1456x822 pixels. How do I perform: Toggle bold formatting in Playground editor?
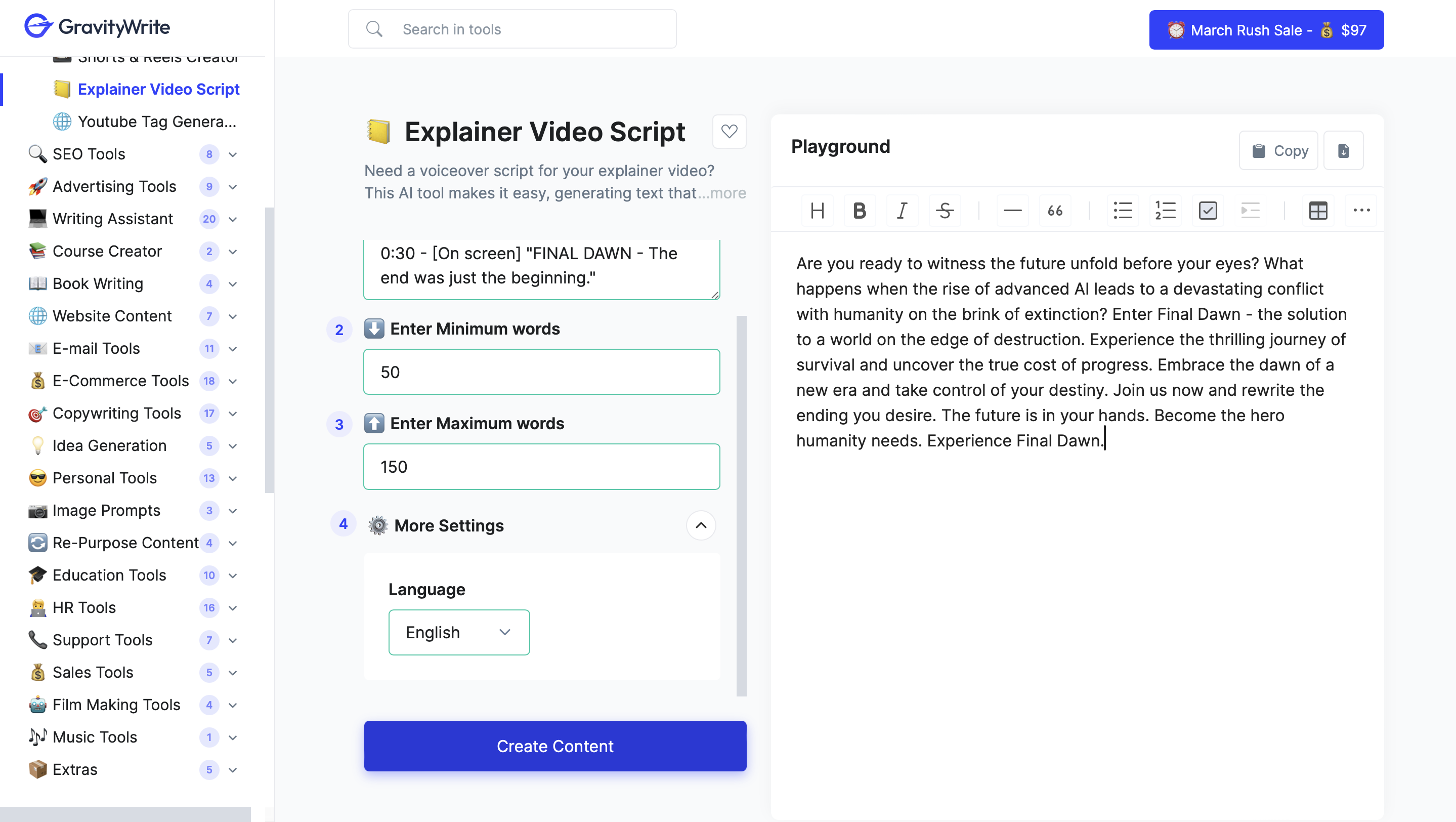(859, 211)
